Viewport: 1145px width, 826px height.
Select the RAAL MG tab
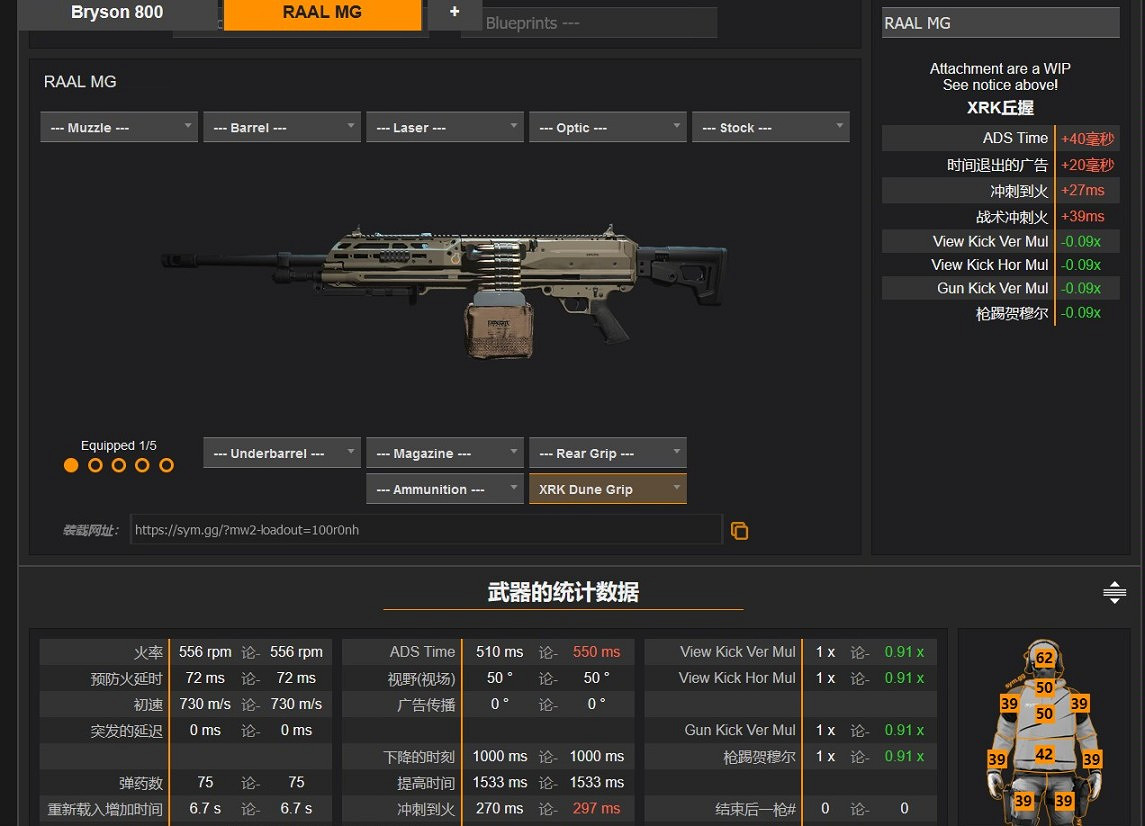(x=322, y=14)
